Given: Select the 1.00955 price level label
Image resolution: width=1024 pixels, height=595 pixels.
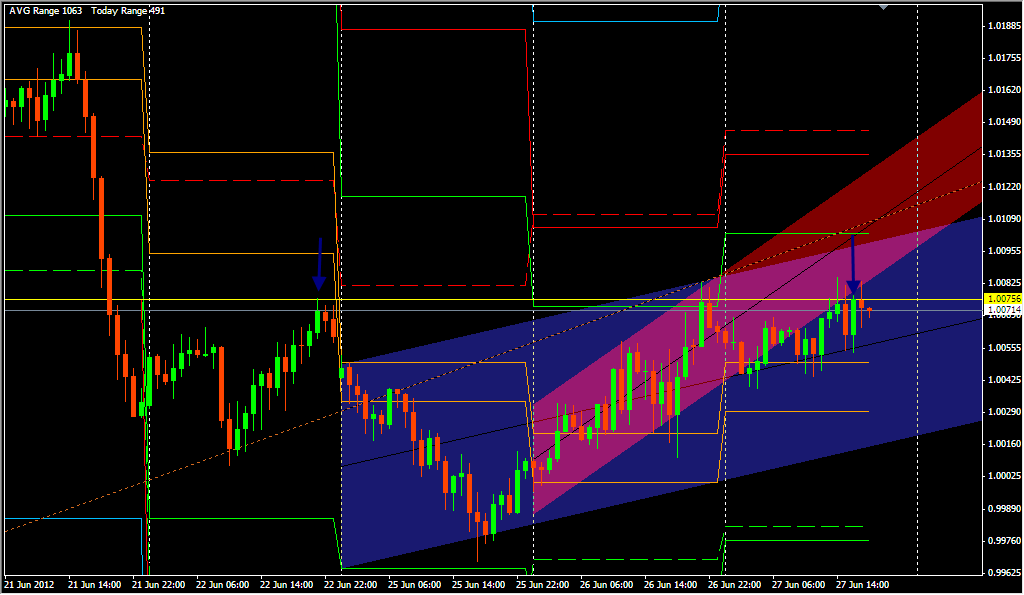Looking at the screenshot, I should (1004, 251).
